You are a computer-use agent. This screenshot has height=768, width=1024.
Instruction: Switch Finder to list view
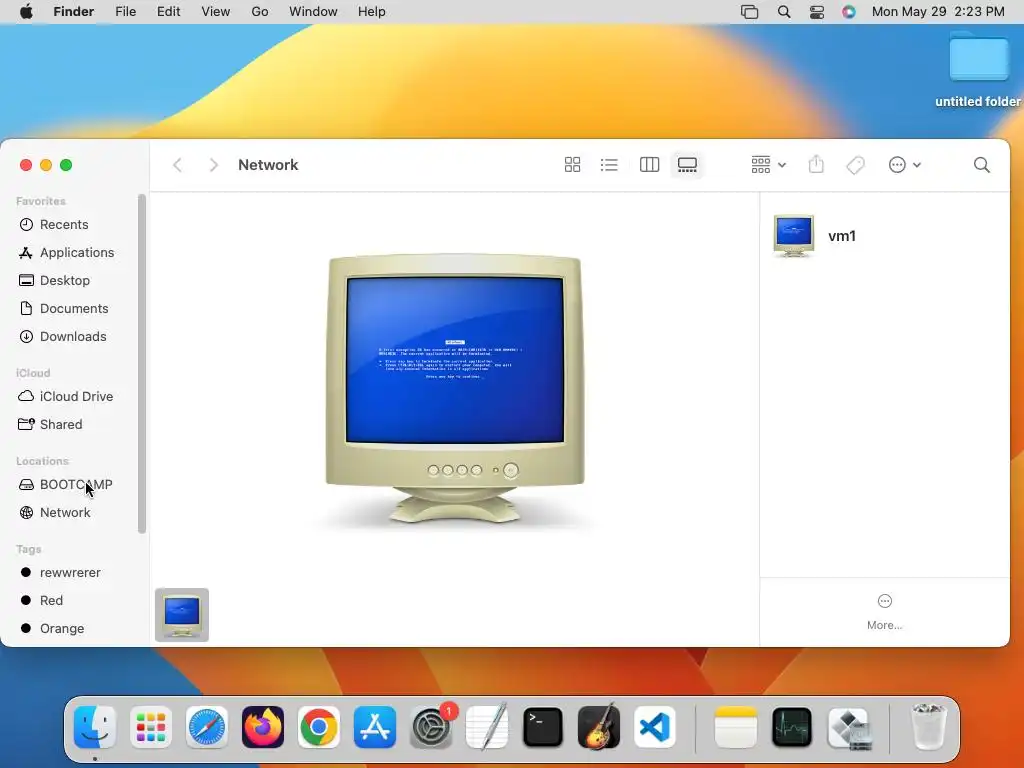609,165
